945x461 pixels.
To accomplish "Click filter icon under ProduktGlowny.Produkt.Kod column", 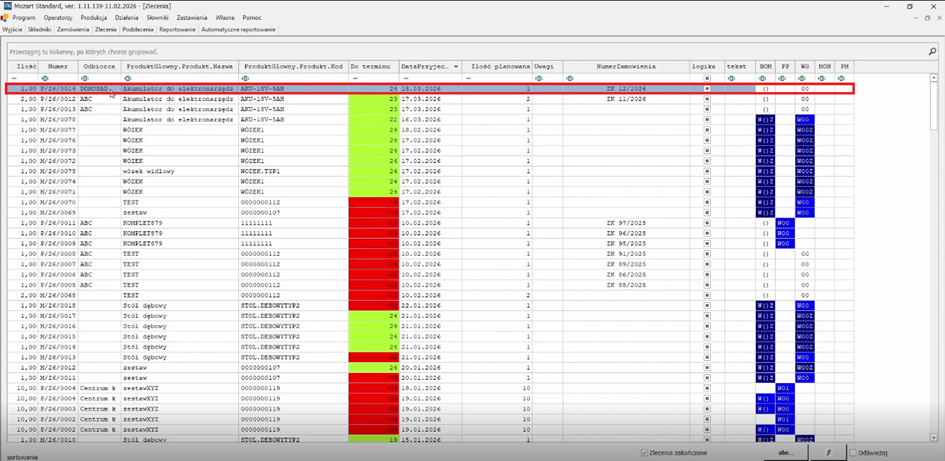I will point(246,78).
